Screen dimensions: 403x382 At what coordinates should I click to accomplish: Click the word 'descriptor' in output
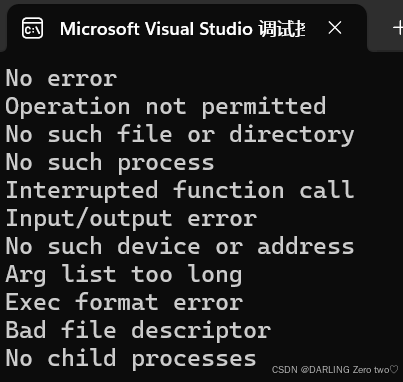201,331
